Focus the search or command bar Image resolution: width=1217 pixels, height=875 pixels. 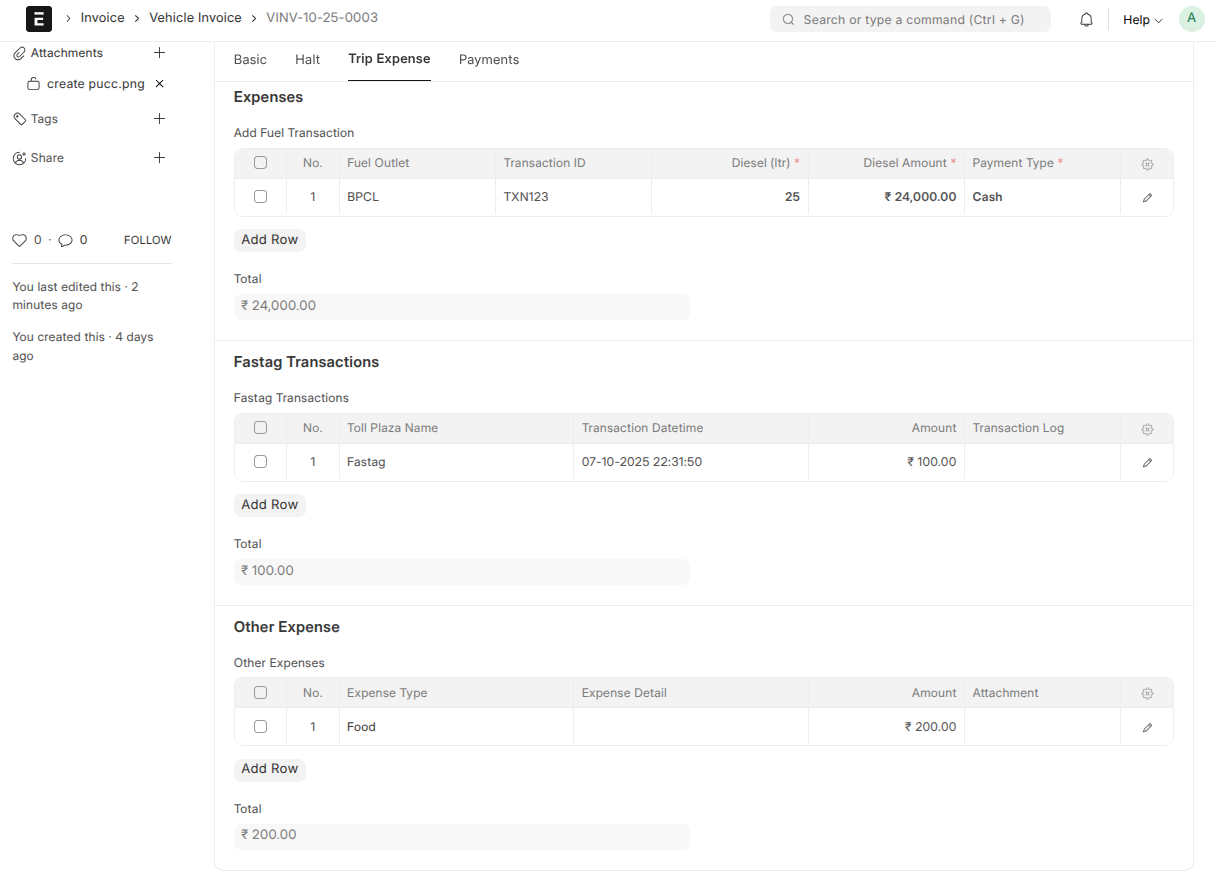pos(910,20)
